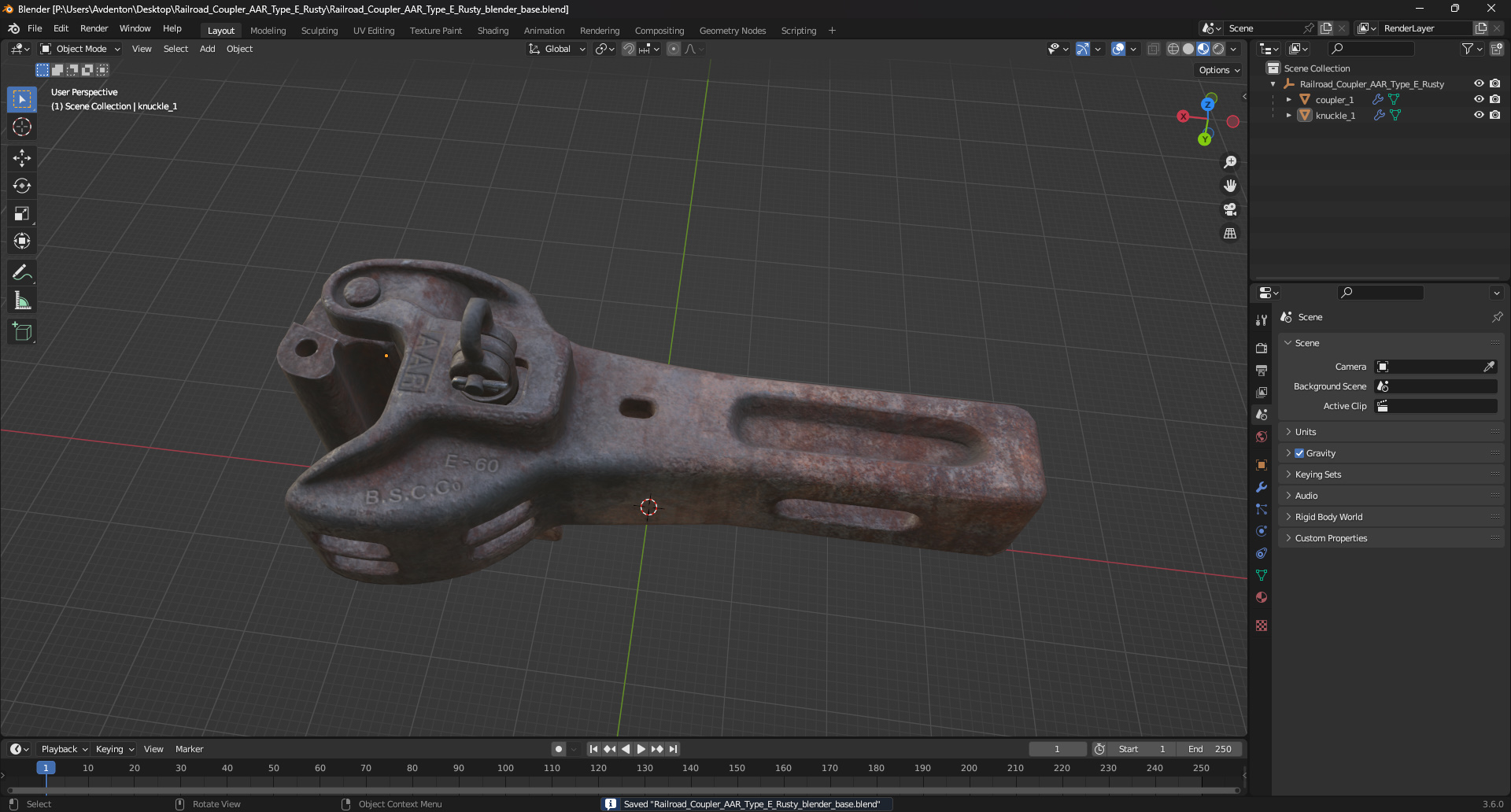Open the Modifiers properties tab
This screenshot has width=1511, height=812.
[1262, 487]
